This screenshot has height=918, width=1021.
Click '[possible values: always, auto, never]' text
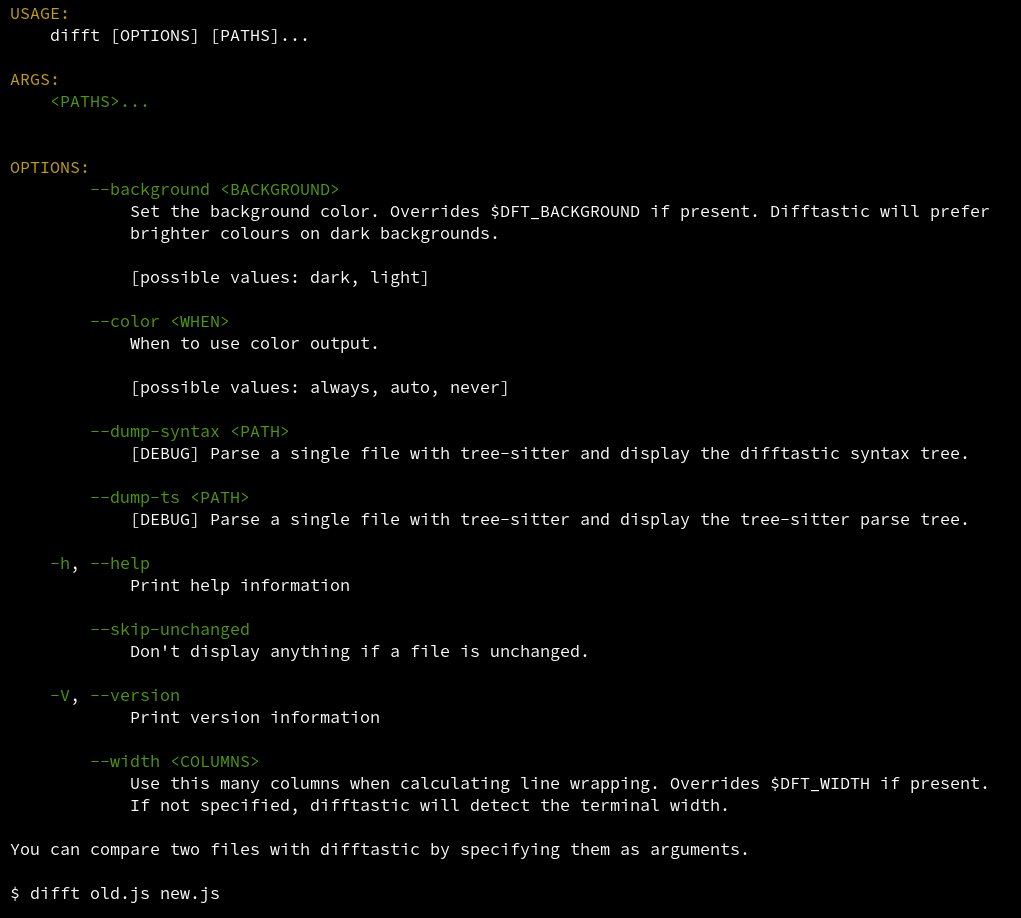point(319,387)
